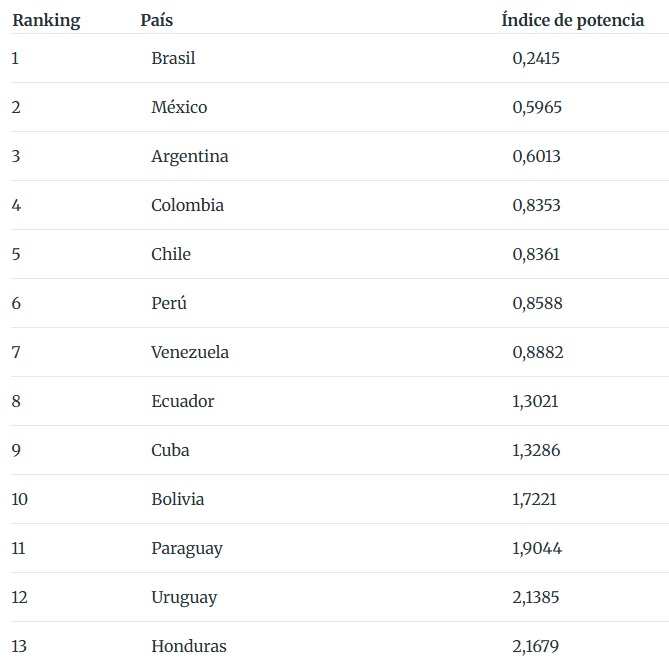Screen dimensions: 669x669
Task: Select the Paraguay row name
Action: coord(187,549)
